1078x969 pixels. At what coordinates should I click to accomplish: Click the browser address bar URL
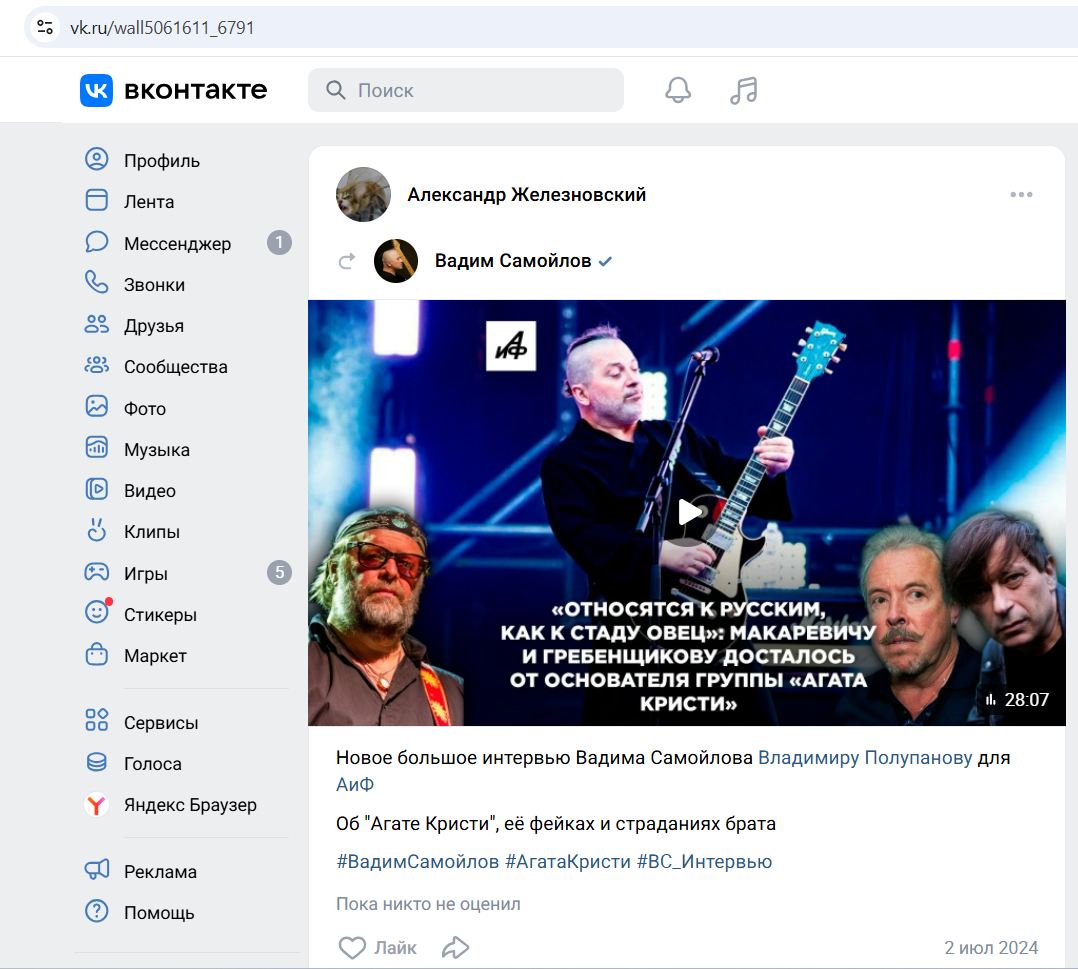click(162, 28)
